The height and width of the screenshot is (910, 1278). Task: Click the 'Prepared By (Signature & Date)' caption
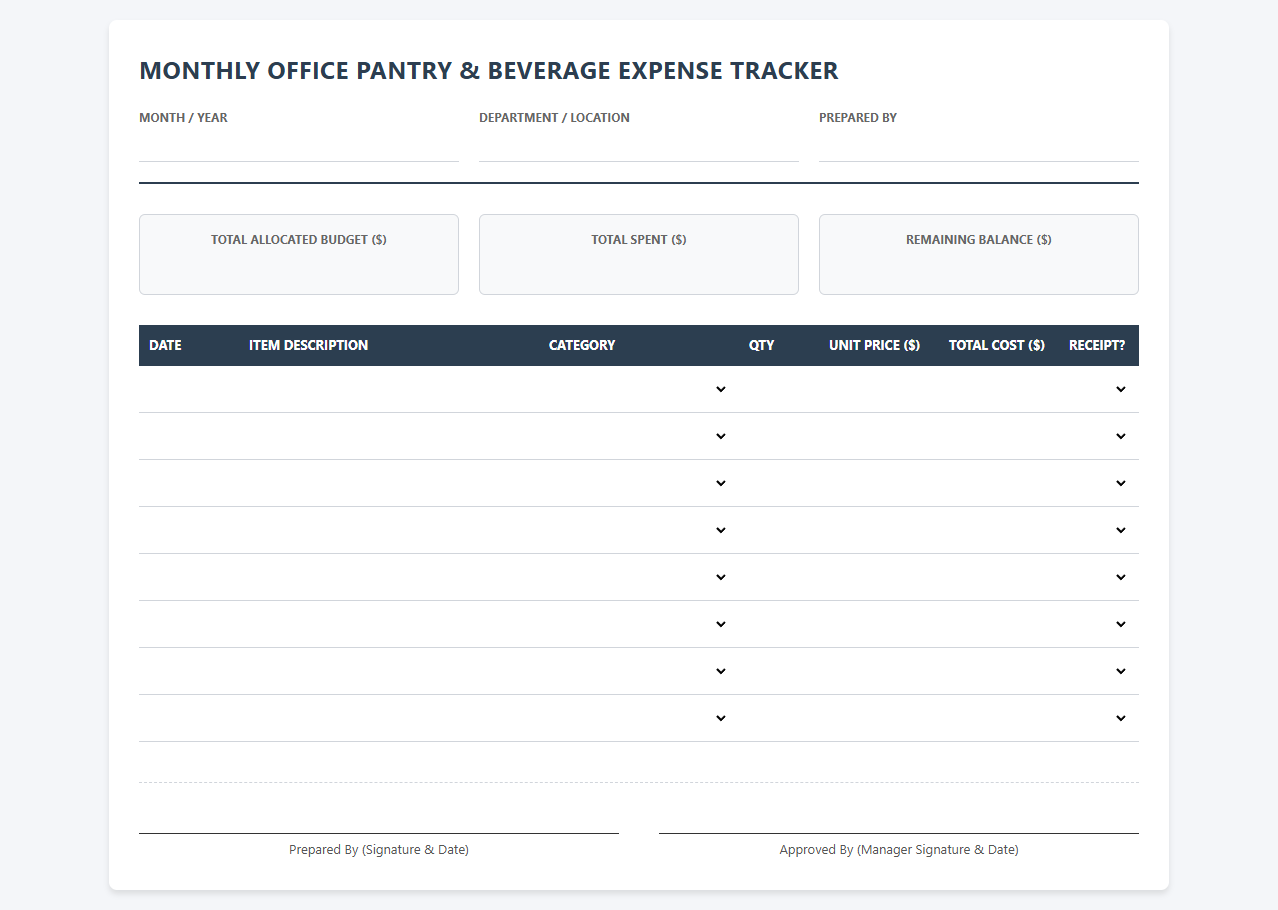pyautogui.click(x=379, y=850)
